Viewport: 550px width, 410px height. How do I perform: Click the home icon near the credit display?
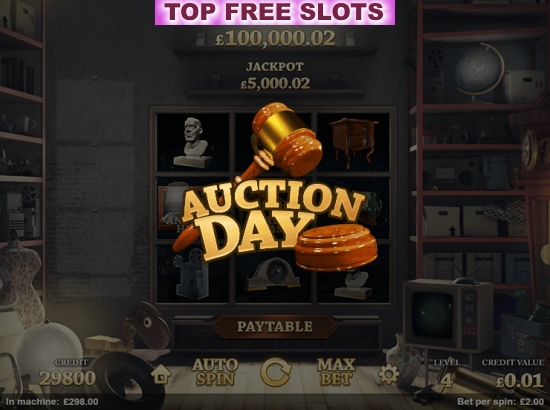tap(161, 374)
